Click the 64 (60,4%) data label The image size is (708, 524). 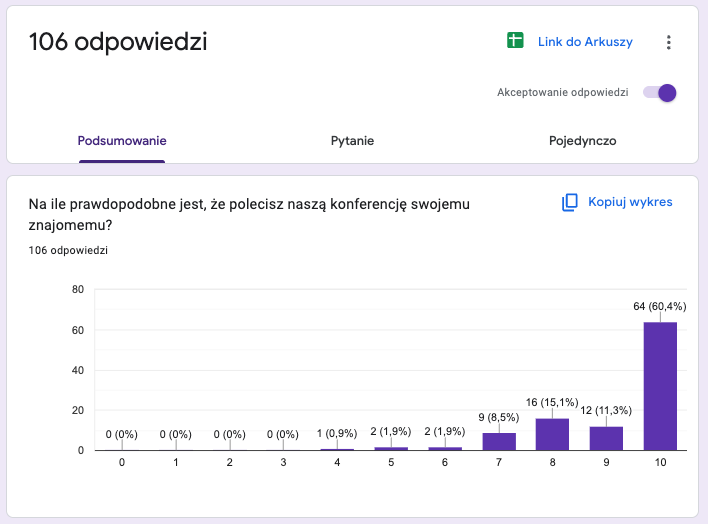click(660, 306)
